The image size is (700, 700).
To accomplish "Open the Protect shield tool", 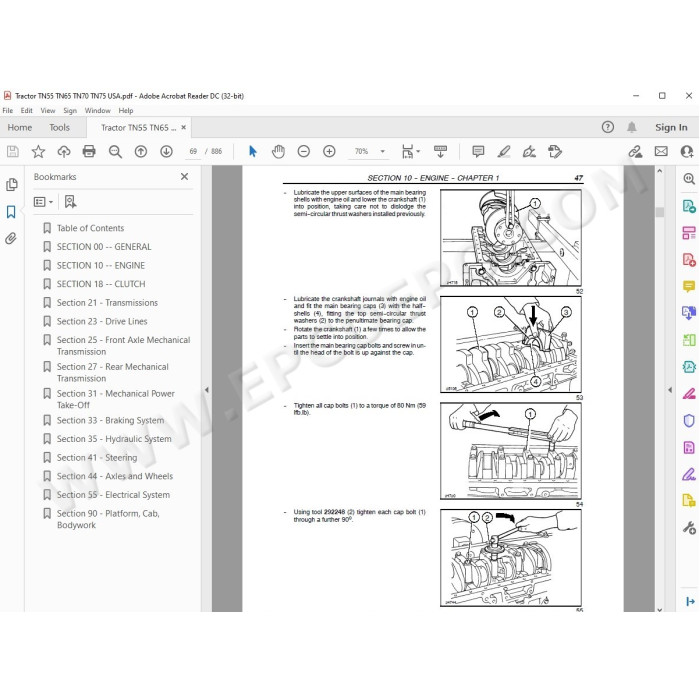I will pos(689,421).
